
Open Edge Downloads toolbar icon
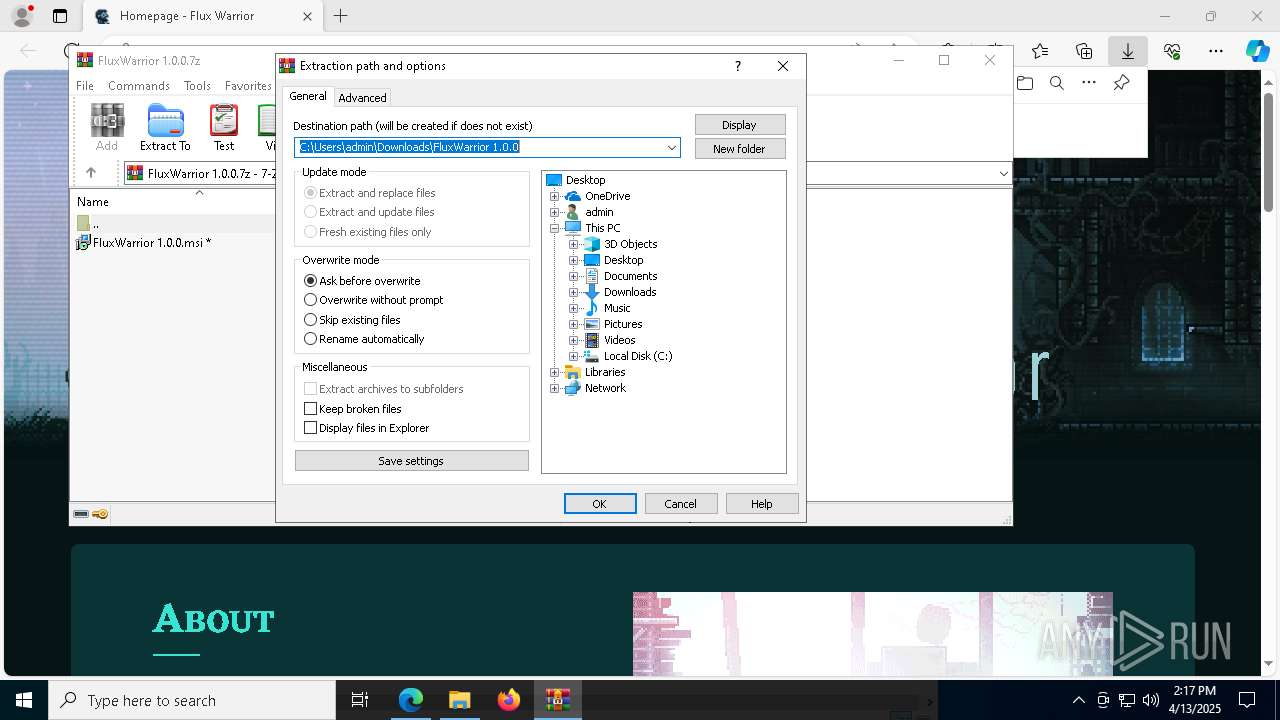point(1128,51)
